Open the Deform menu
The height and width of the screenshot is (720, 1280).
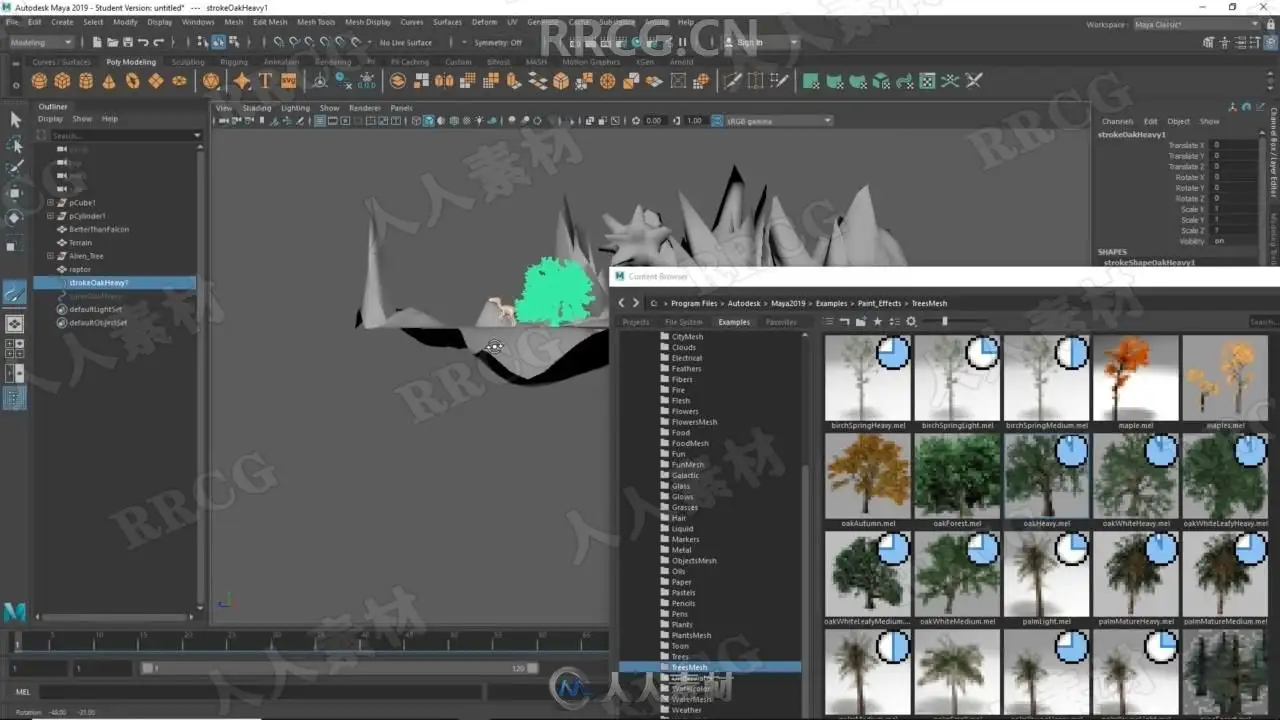(x=484, y=22)
